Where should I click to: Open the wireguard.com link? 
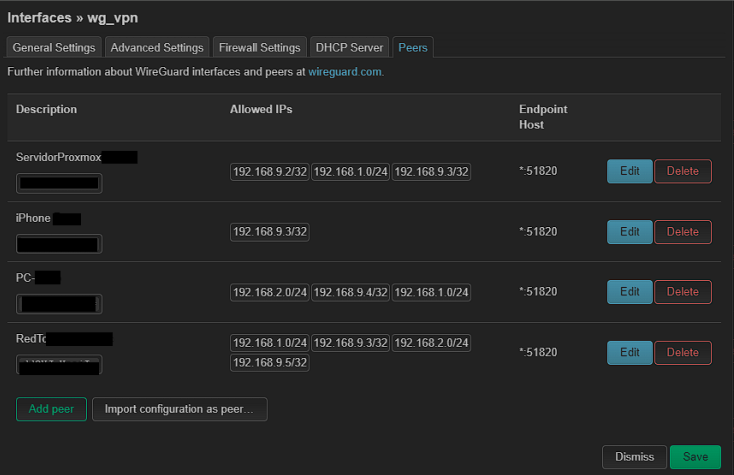(x=345, y=72)
